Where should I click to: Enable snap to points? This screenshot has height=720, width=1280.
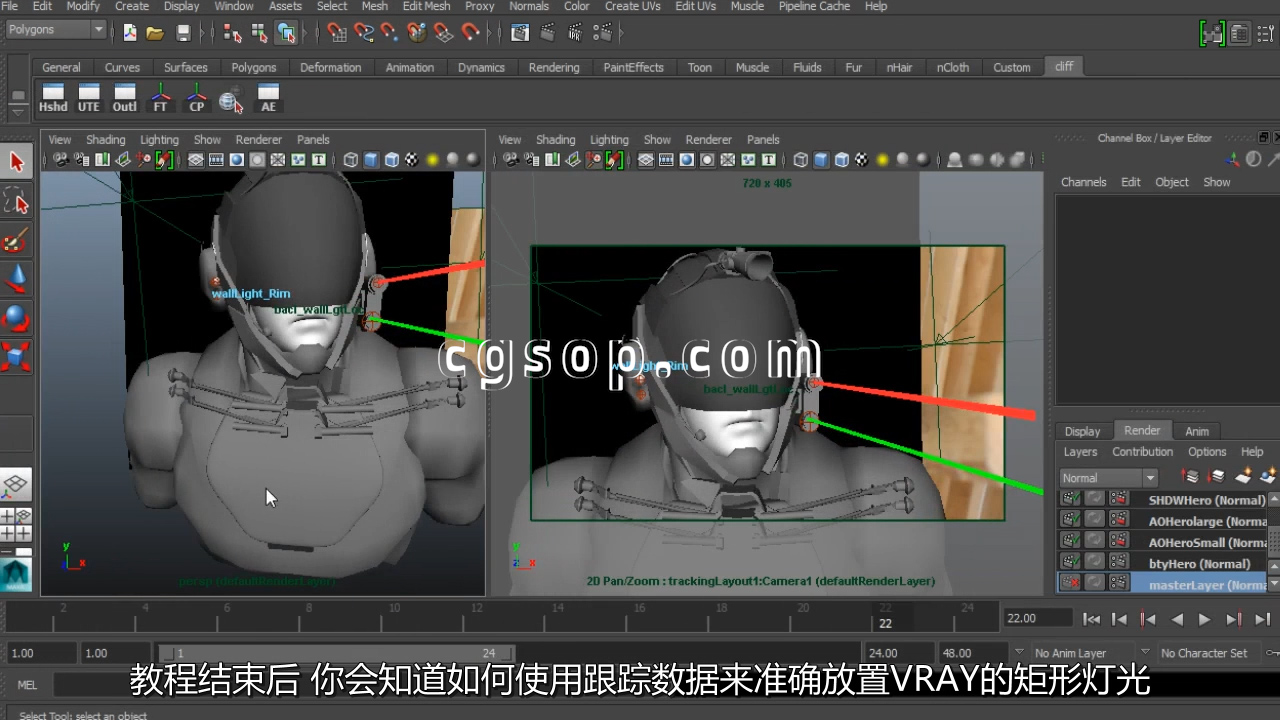click(x=390, y=33)
